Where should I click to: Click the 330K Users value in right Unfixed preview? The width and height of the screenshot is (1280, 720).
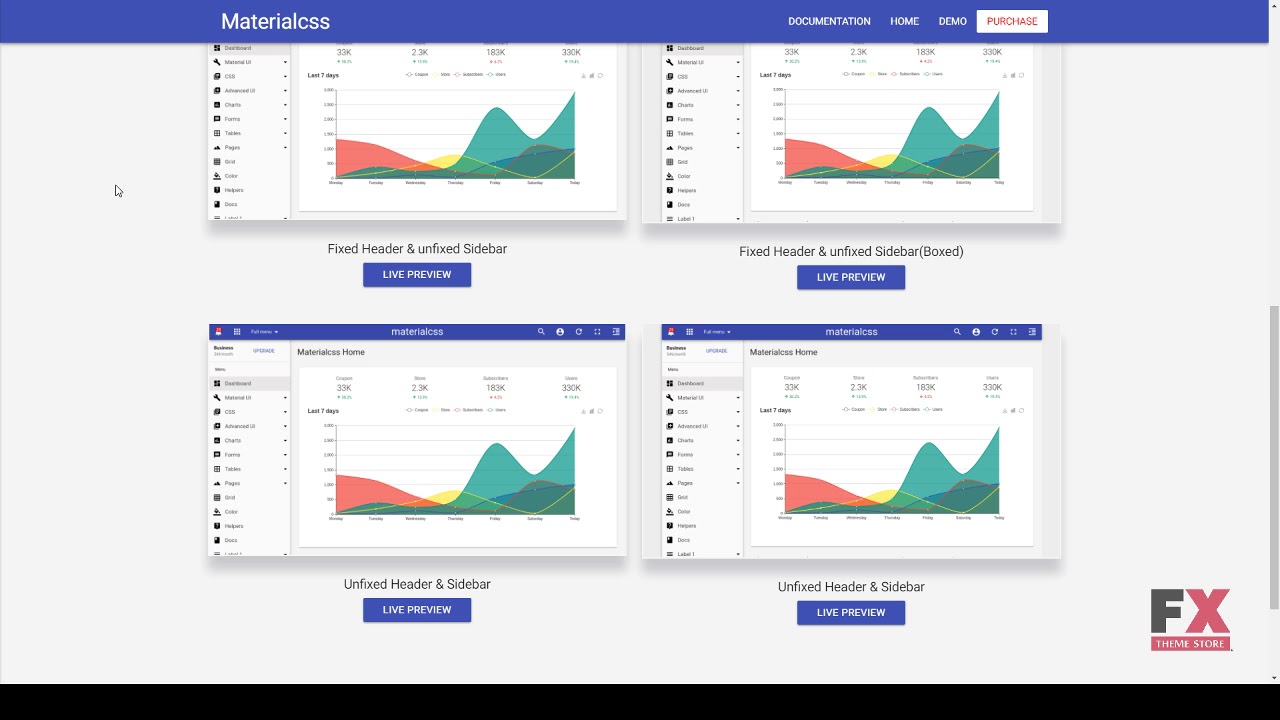click(992, 388)
